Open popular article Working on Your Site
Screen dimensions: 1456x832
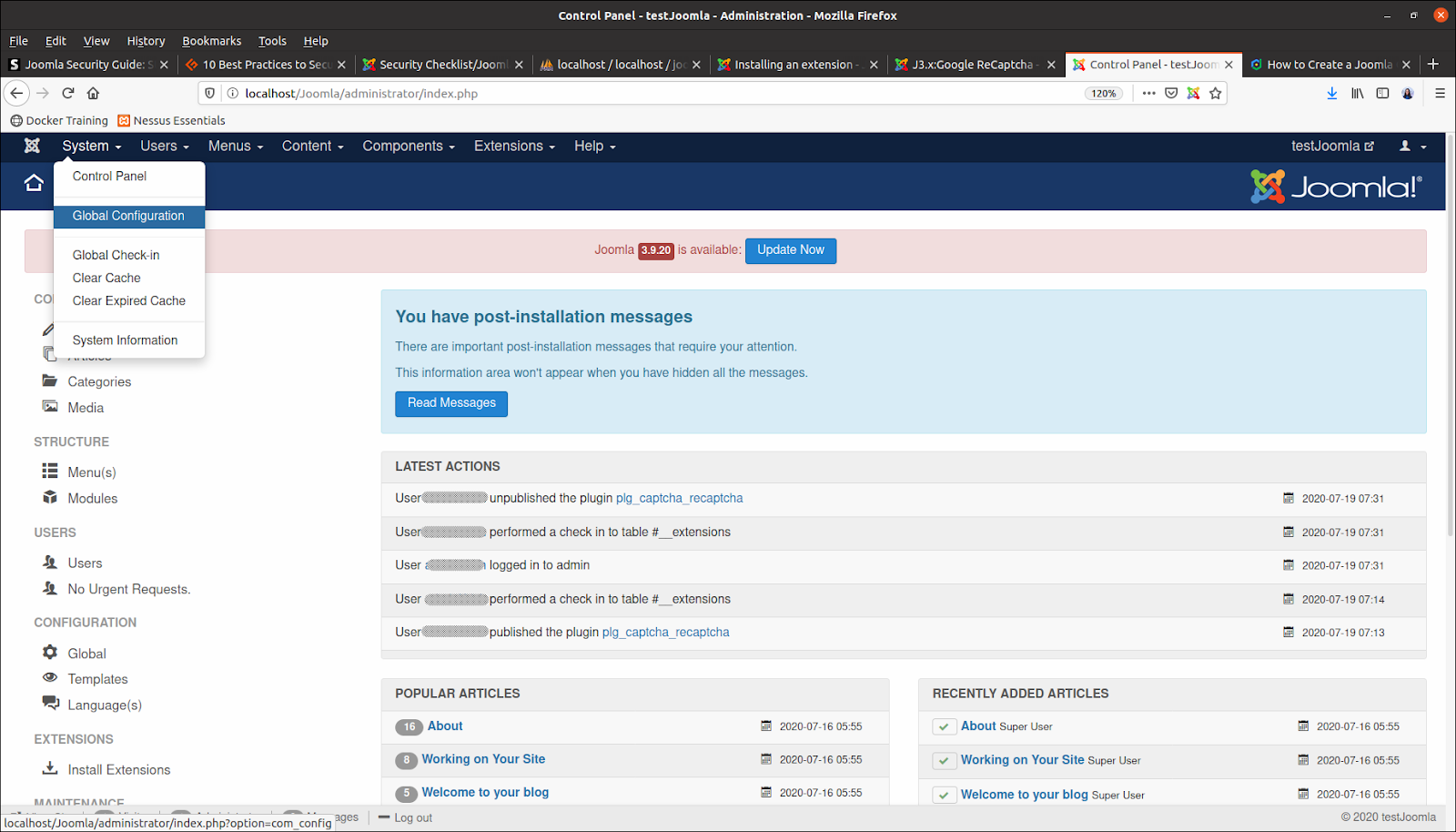click(483, 759)
